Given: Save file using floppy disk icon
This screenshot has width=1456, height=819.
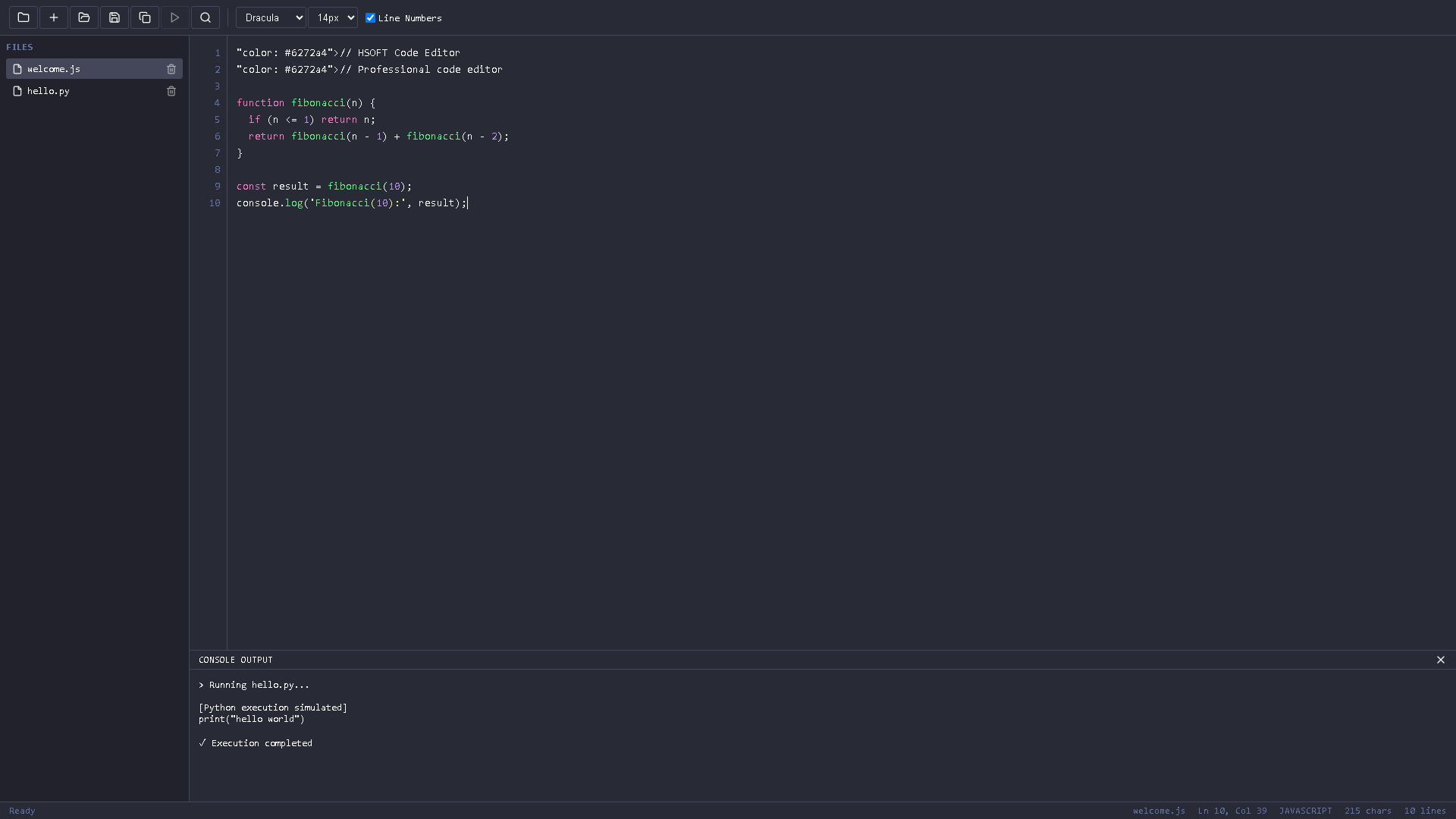Looking at the screenshot, I should [115, 17].
